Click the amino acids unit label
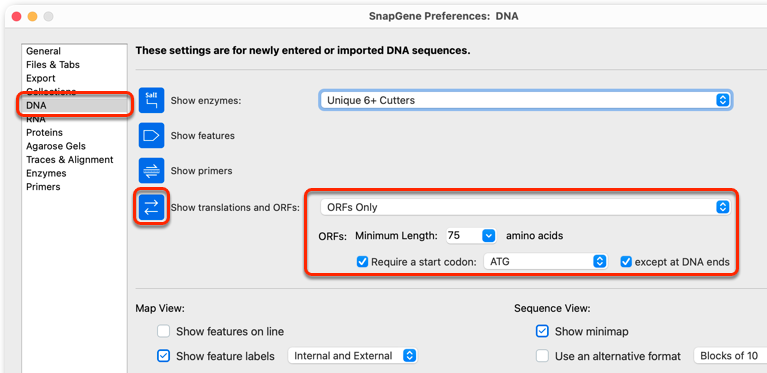The image size is (767, 373). point(534,236)
